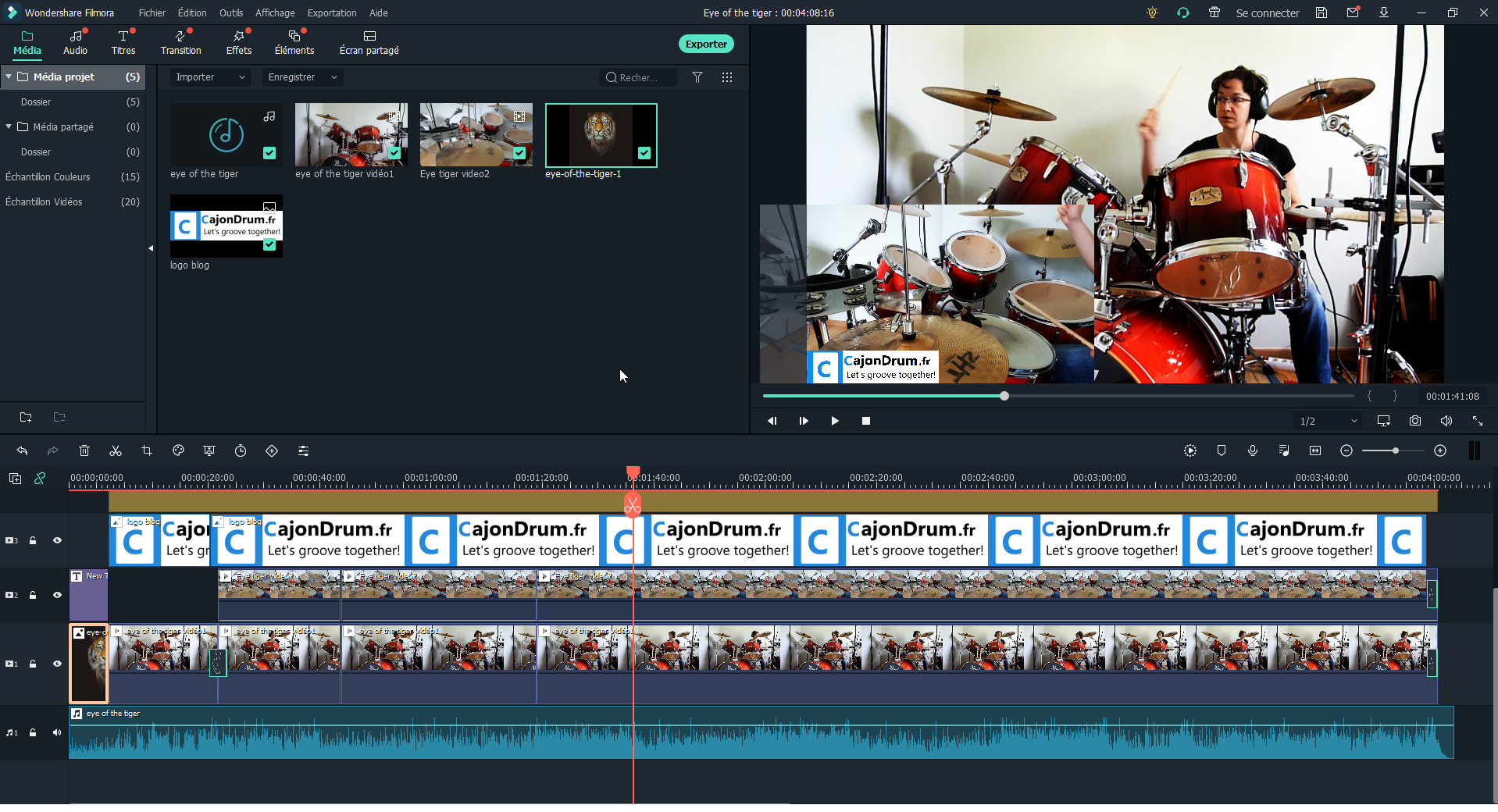Click the display monitor preview icon
1498x812 pixels.
tap(1384, 421)
